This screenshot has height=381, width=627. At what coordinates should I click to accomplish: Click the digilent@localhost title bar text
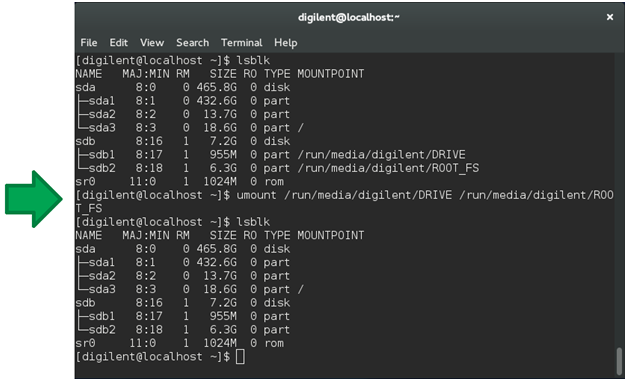[x=349, y=17]
